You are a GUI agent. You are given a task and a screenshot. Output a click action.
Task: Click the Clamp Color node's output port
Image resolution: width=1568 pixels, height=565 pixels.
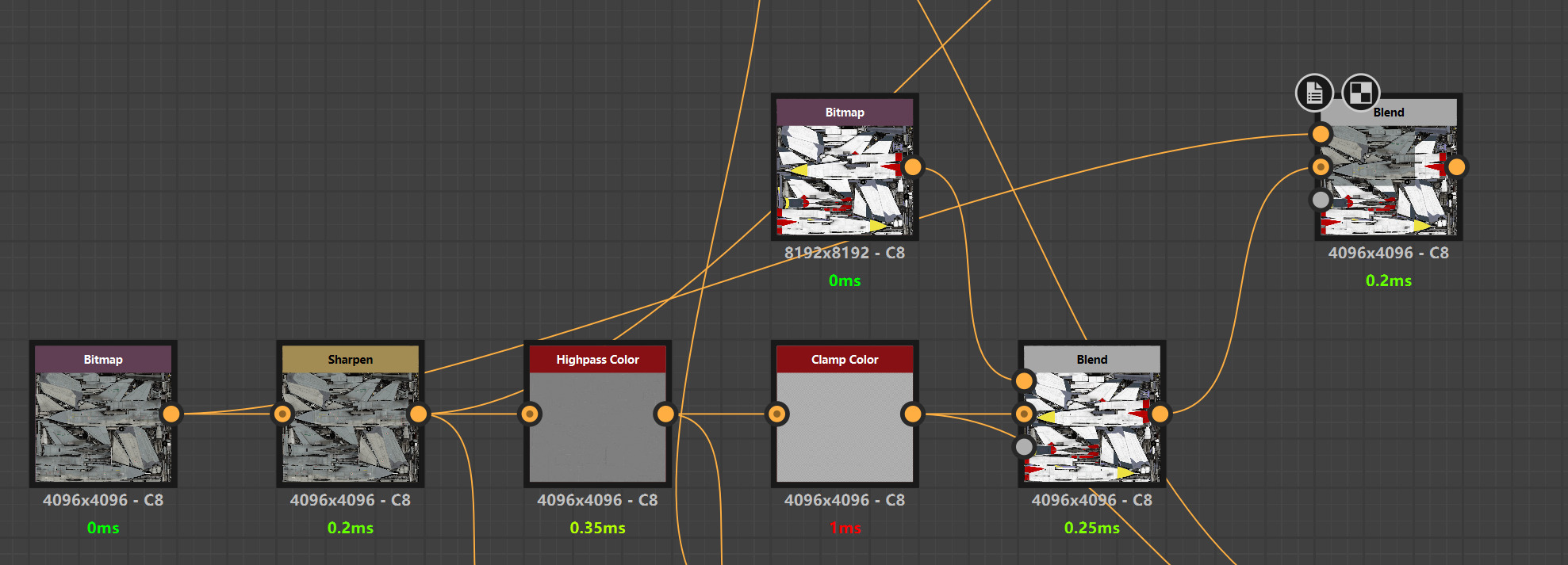point(913,414)
